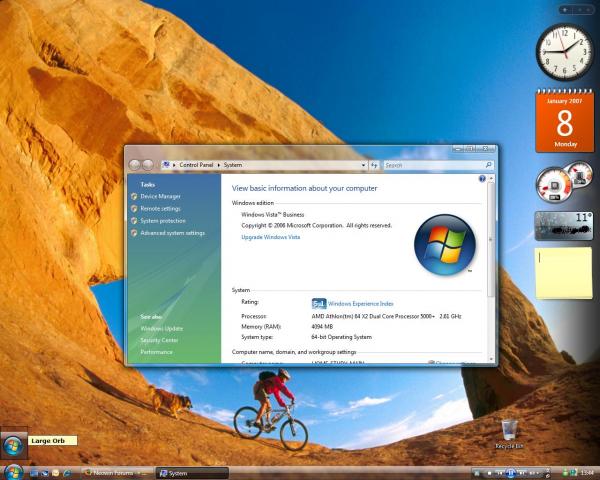
Task: Click the text Windows Vista™ Business
Action: click(x=272, y=215)
